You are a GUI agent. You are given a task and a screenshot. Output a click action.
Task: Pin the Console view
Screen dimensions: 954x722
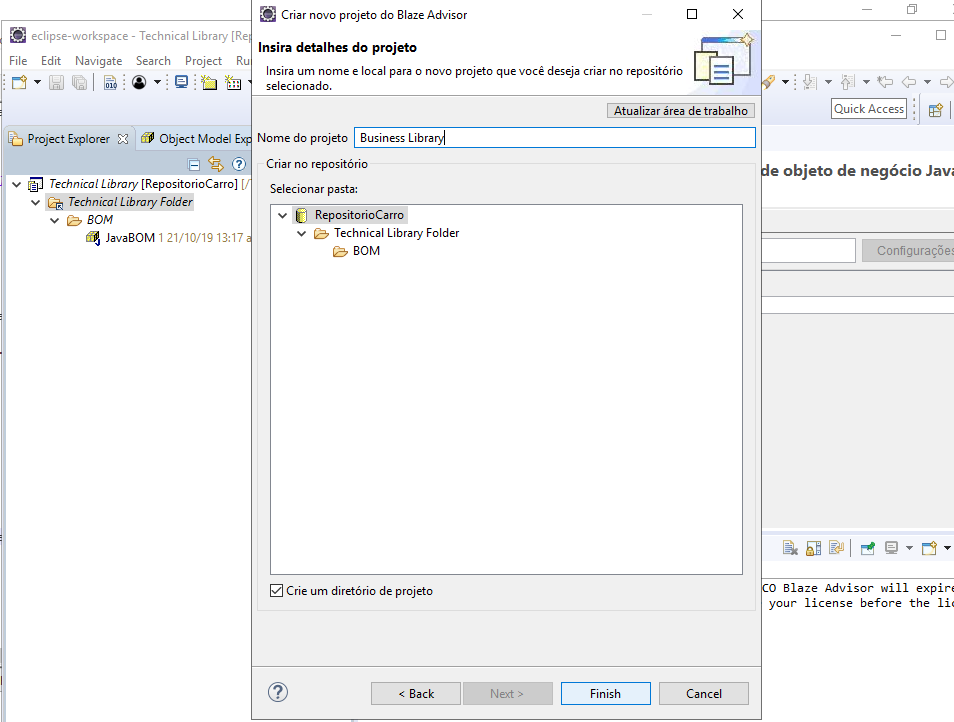tap(868, 548)
